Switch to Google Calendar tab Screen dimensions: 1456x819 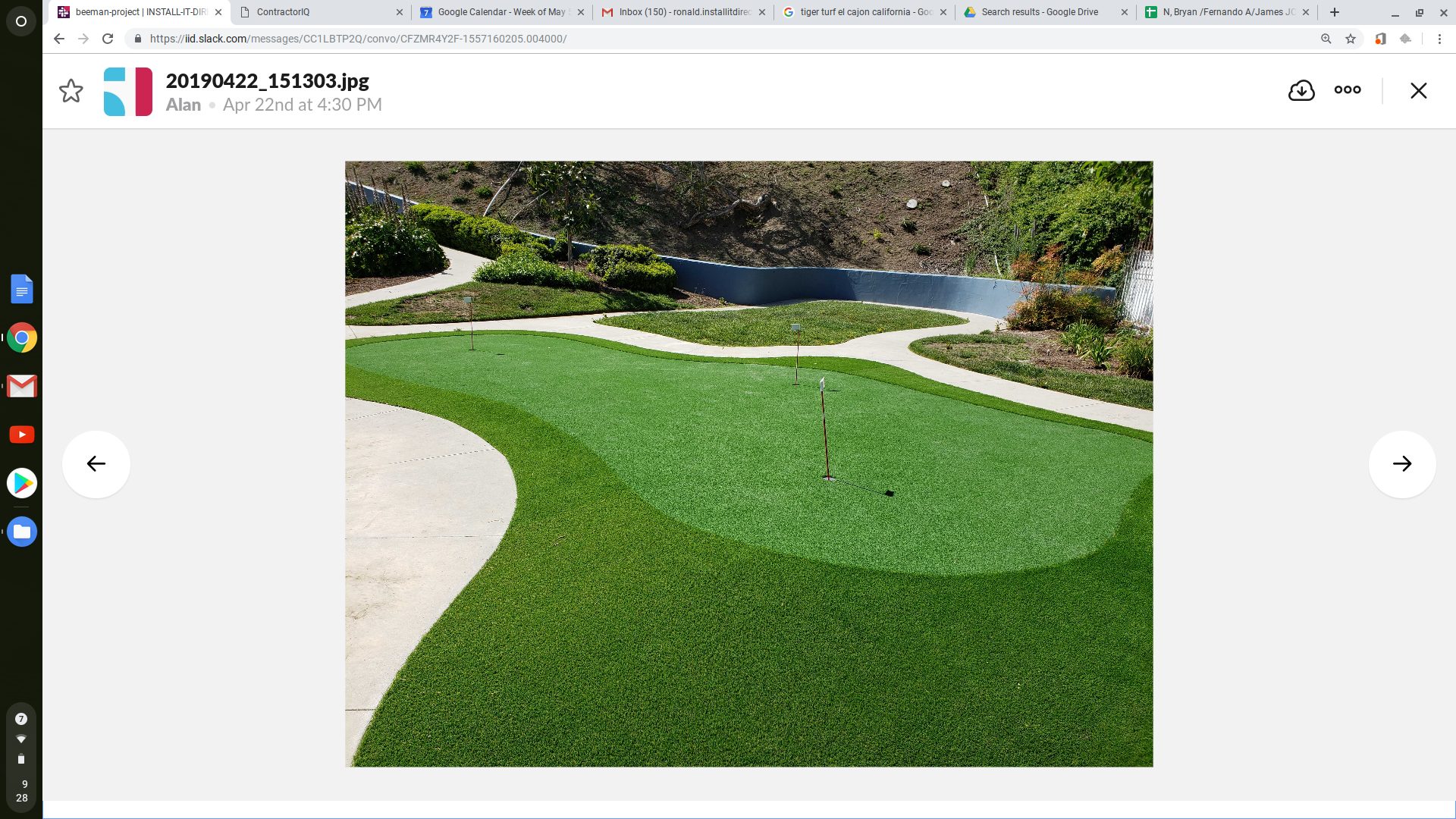coord(502,12)
